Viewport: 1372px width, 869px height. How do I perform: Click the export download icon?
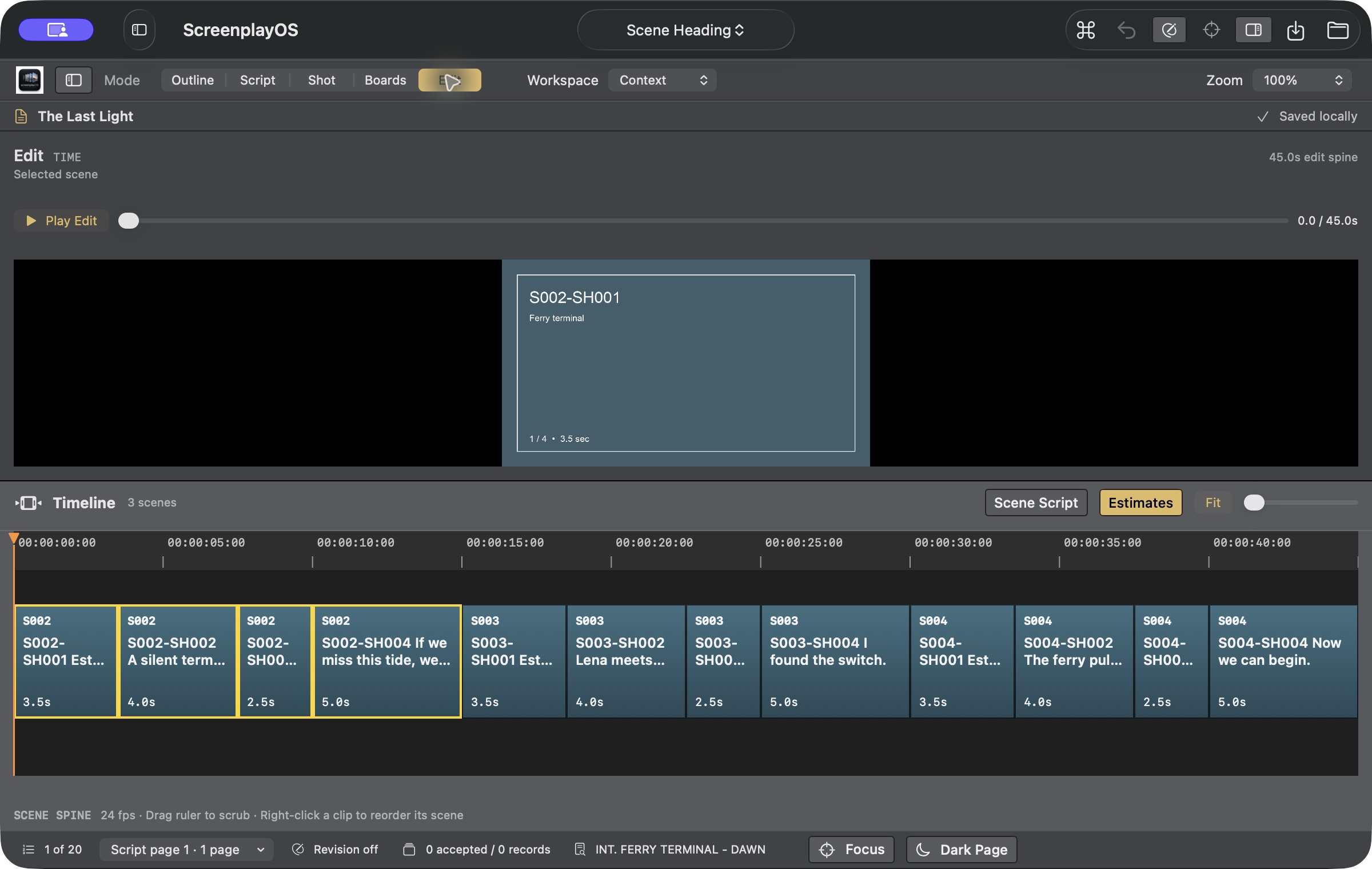[1295, 30]
